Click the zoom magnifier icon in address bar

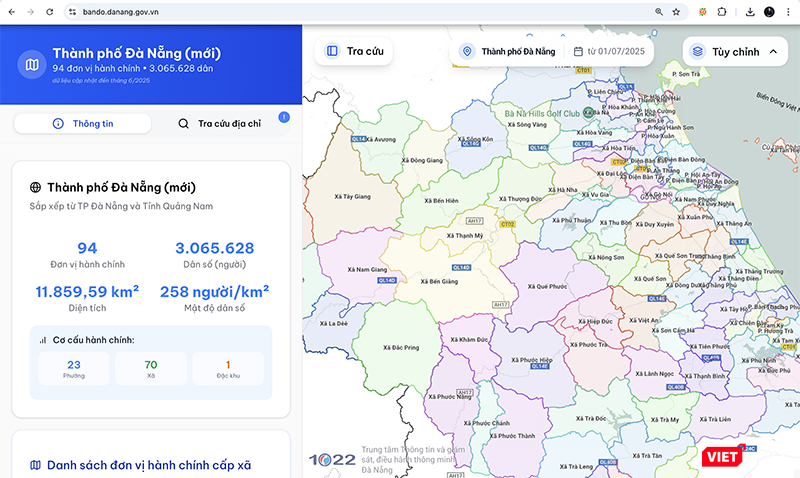click(x=658, y=12)
